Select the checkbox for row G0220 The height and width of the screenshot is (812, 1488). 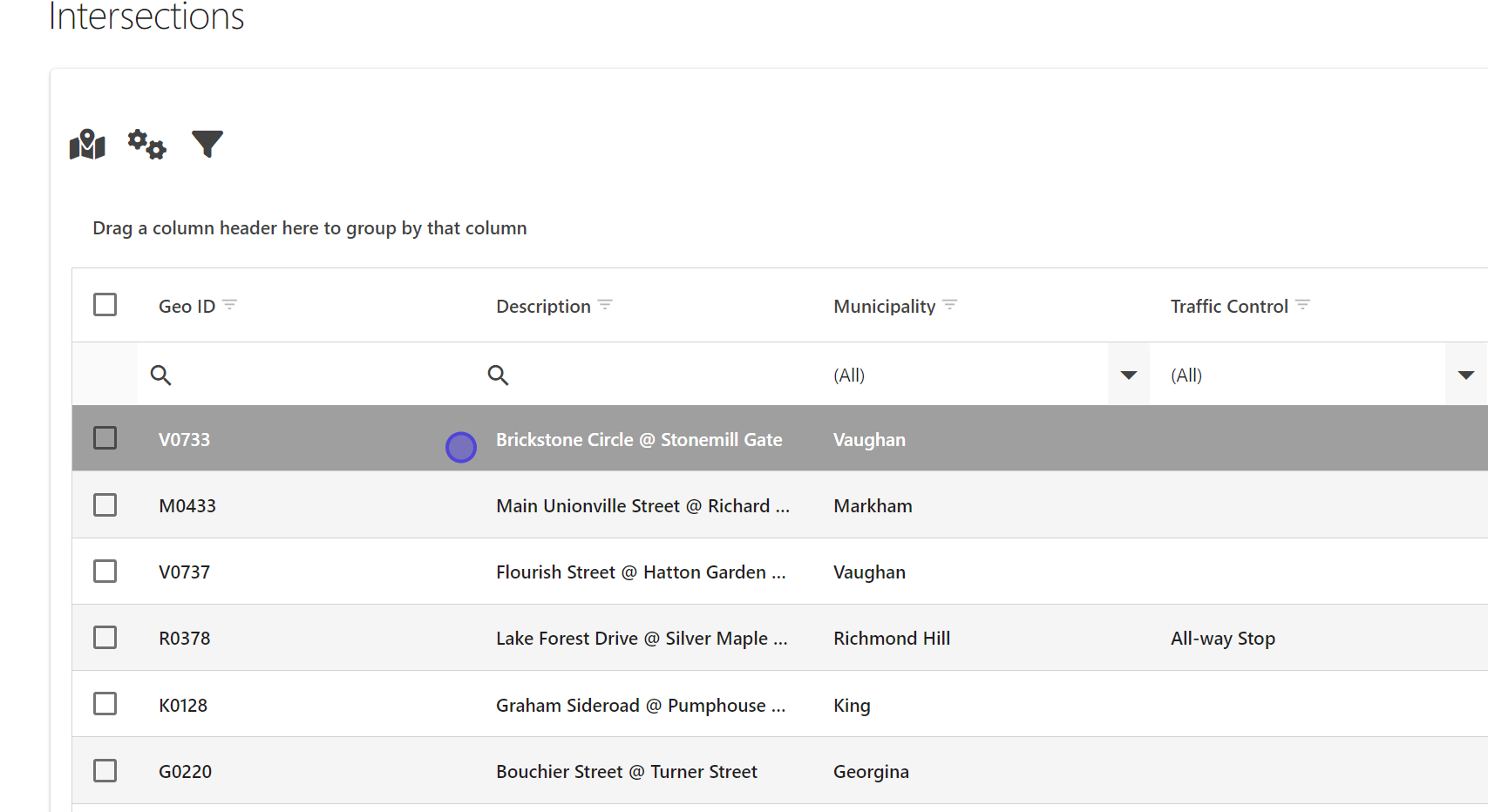click(x=105, y=771)
